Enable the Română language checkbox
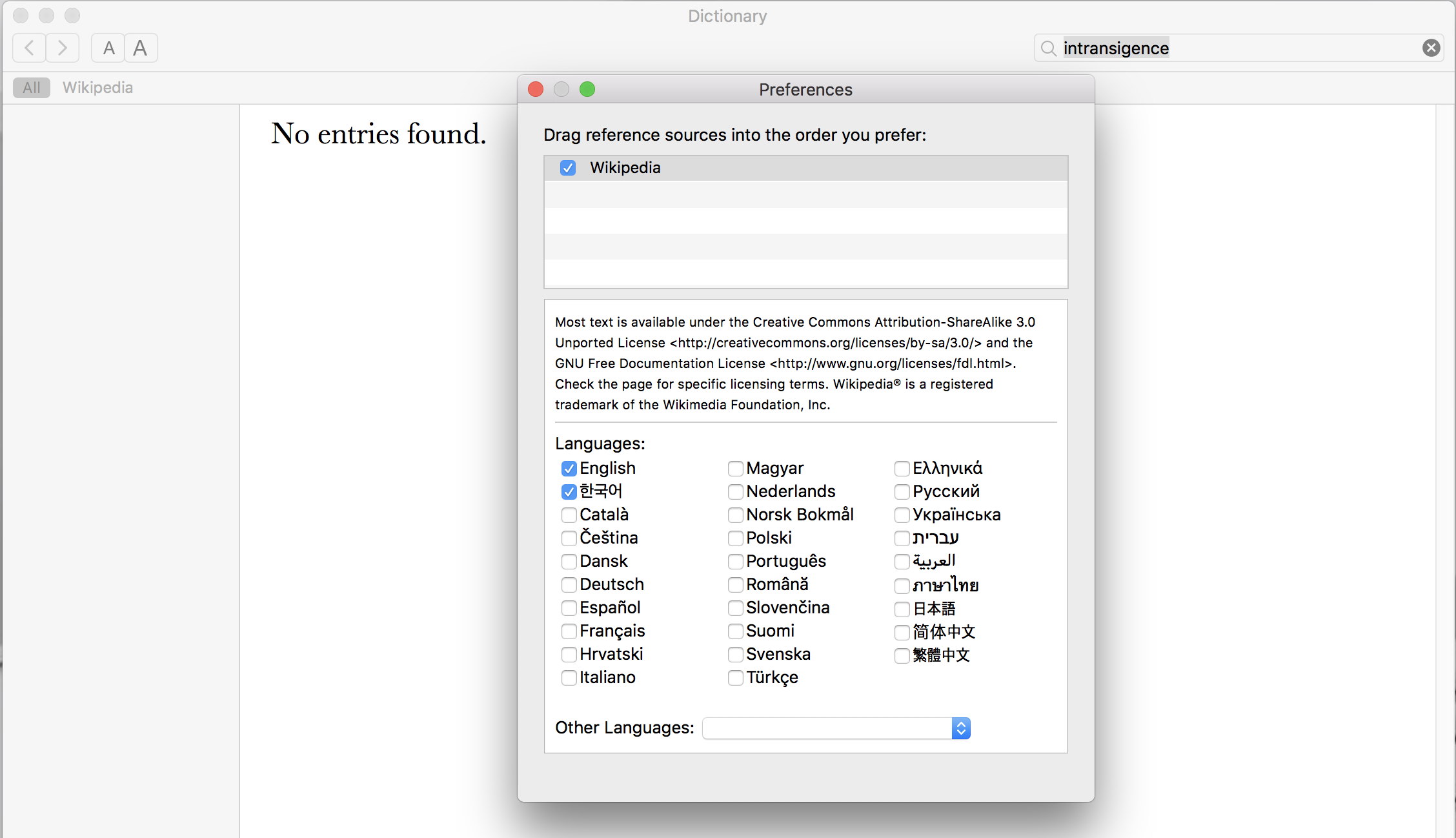The image size is (1456, 838). click(x=735, y=584)
